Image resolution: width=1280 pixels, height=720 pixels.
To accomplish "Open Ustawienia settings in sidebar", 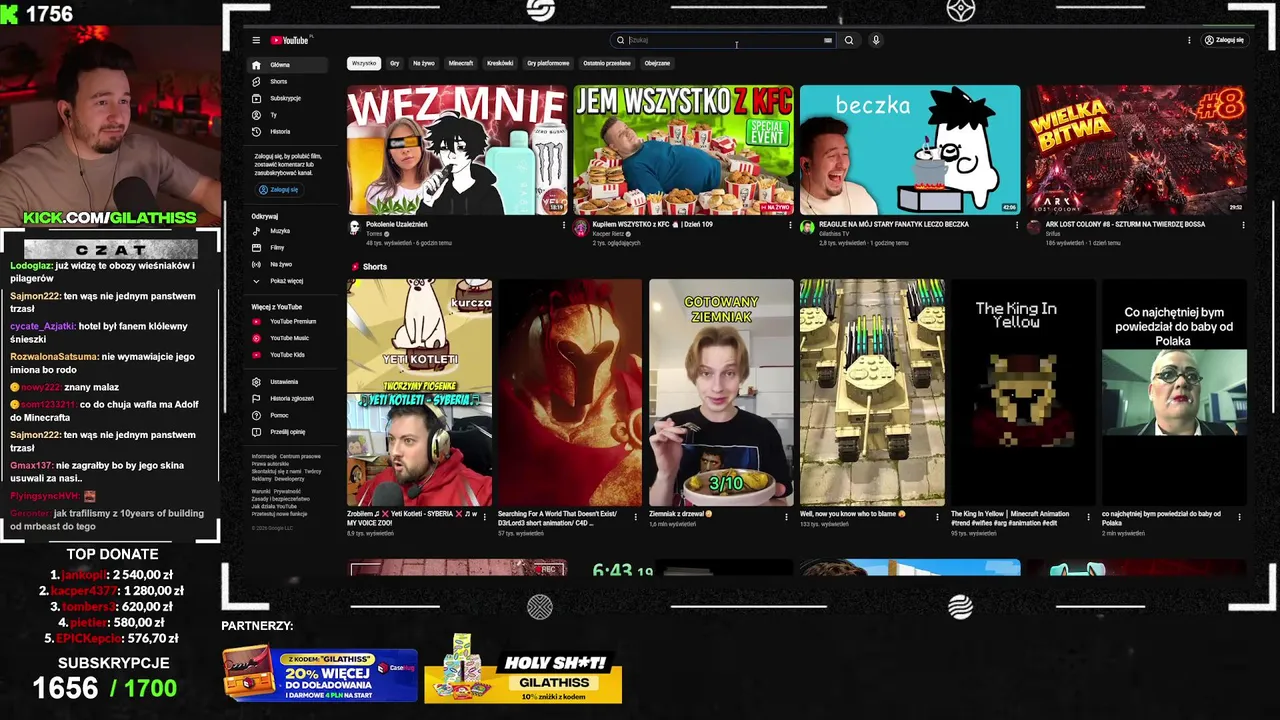I will [x=288, y=382].
